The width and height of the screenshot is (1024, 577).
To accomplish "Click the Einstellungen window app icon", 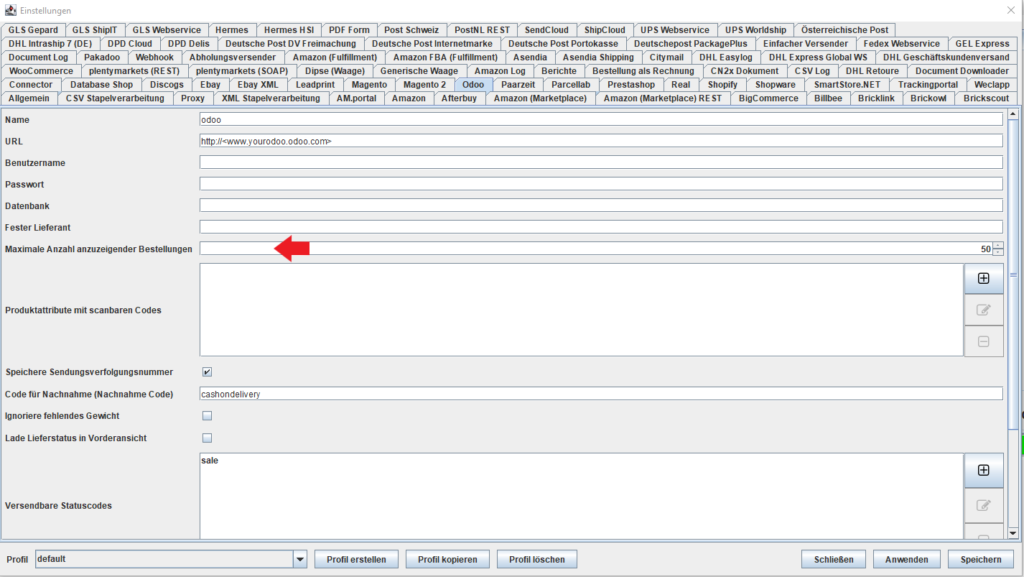I will 10,10.
